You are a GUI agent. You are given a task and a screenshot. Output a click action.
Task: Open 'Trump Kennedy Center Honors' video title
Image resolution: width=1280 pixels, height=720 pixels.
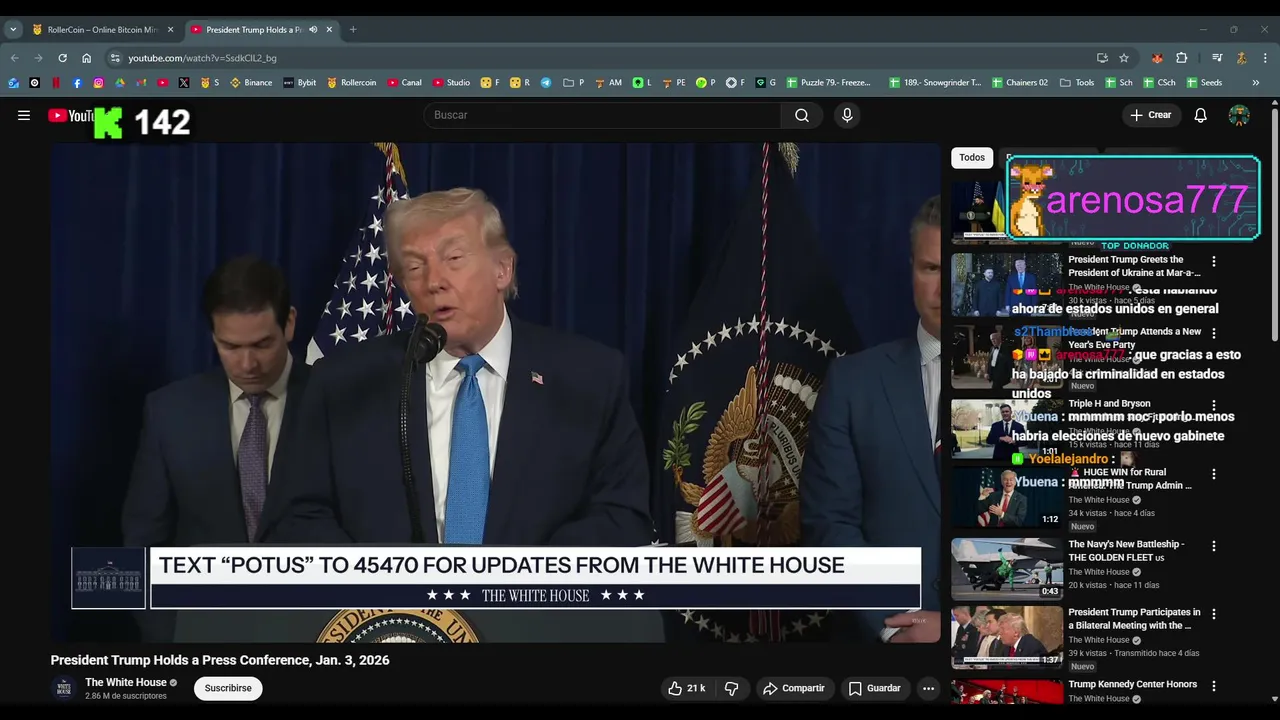tap(1132, 684)
